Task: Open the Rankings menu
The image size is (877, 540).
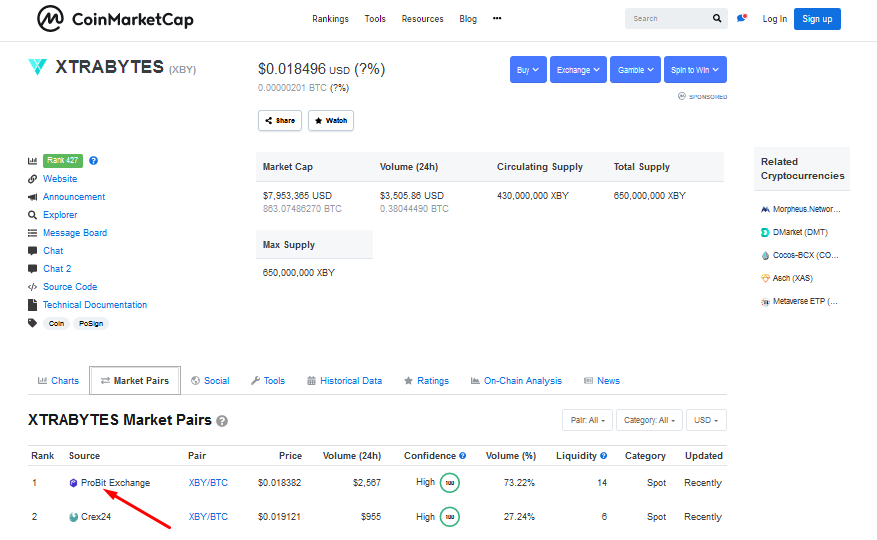Action: pos(330,18)
